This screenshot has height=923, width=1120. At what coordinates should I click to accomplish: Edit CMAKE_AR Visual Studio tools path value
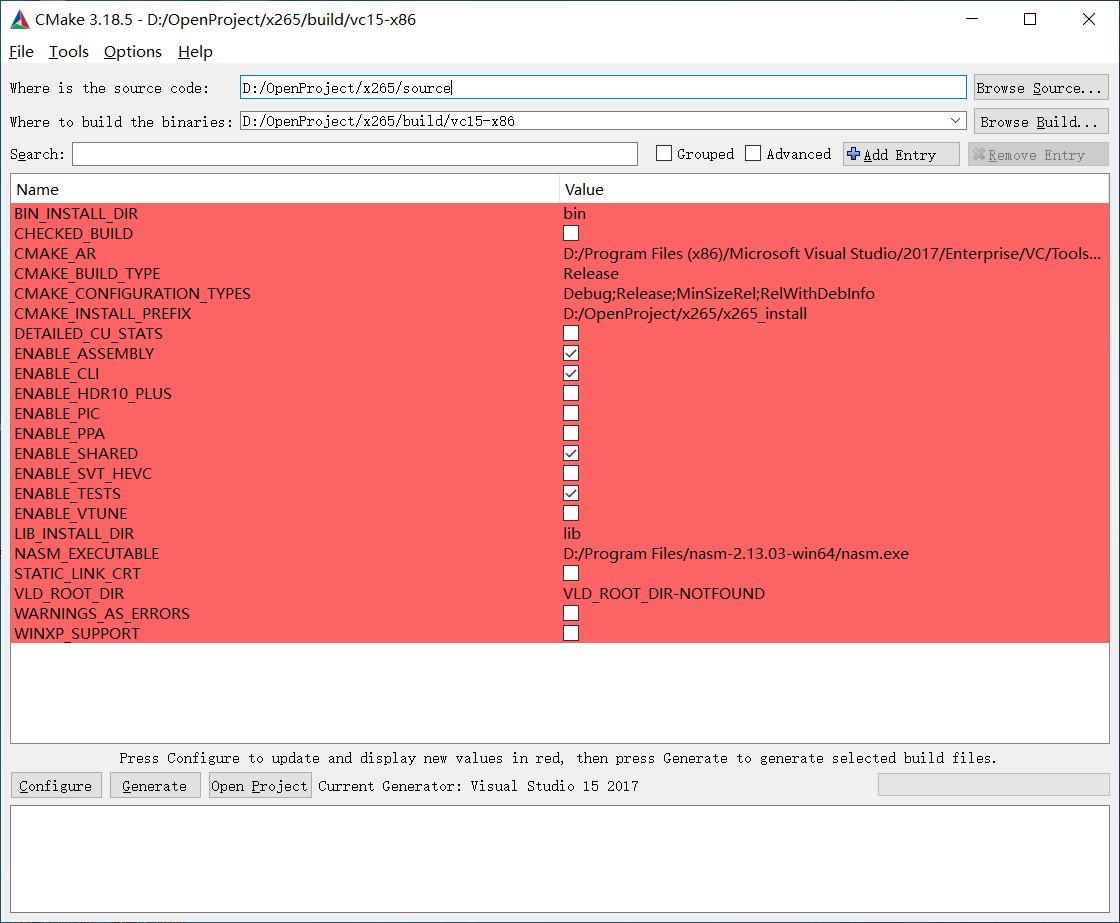click(832, 254)
